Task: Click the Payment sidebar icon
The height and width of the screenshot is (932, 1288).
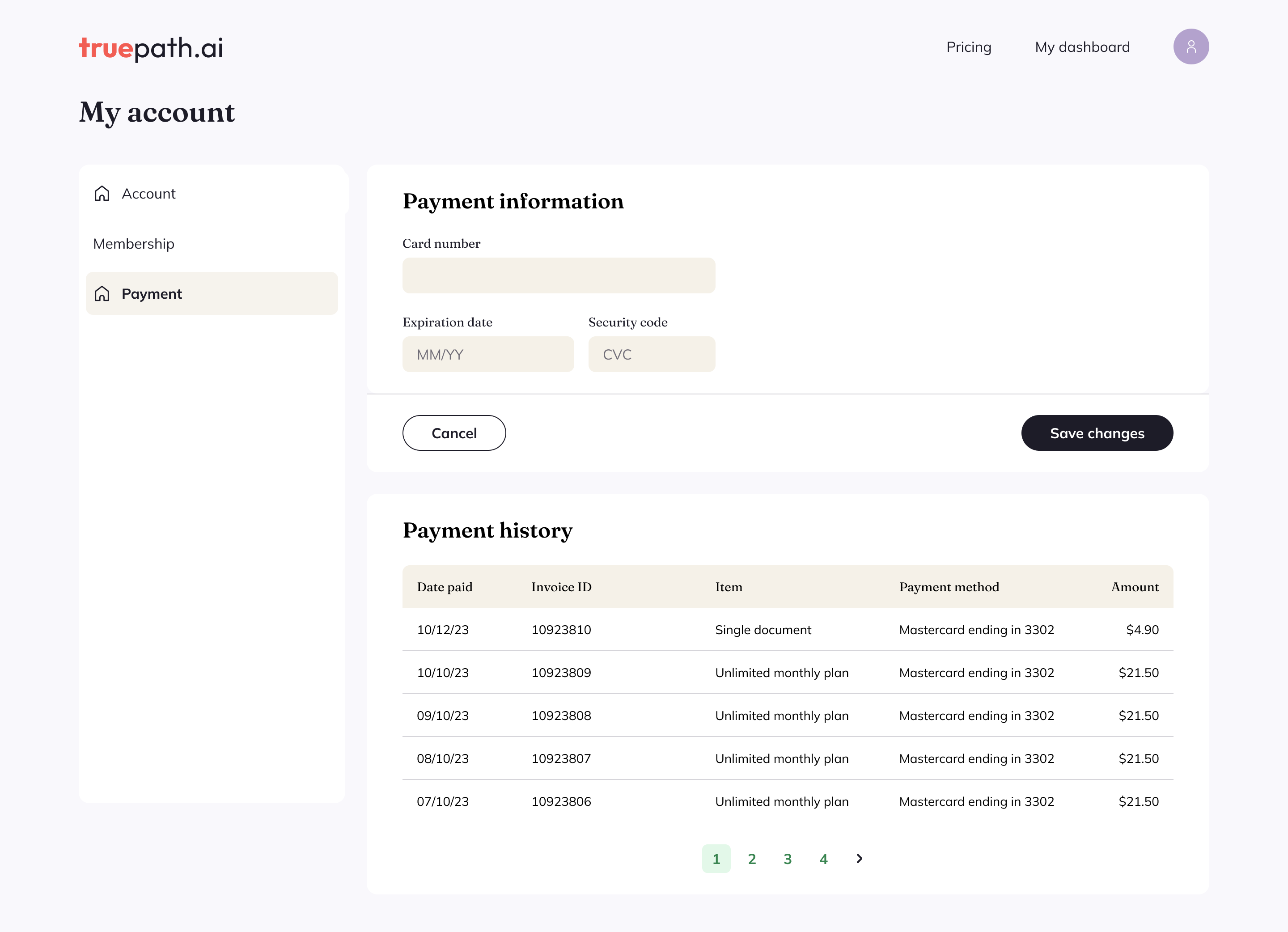Action: coord(102,293)
